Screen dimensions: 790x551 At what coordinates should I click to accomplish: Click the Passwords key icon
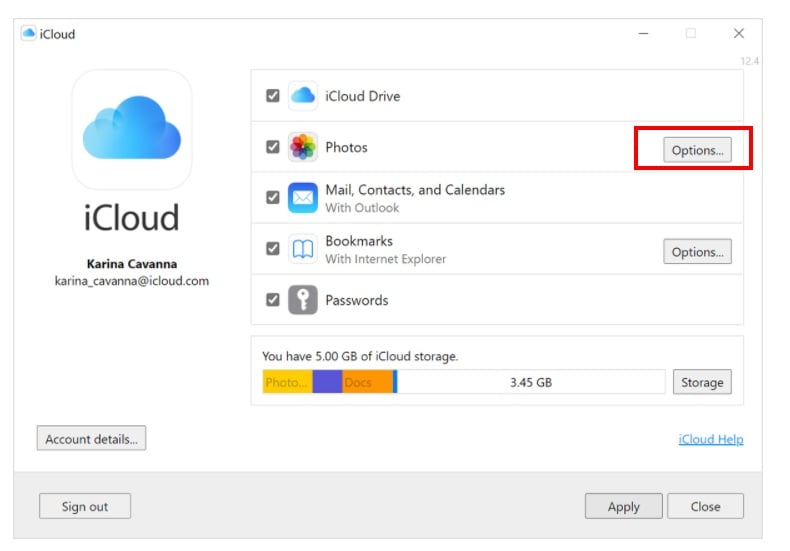coord(303,300)
